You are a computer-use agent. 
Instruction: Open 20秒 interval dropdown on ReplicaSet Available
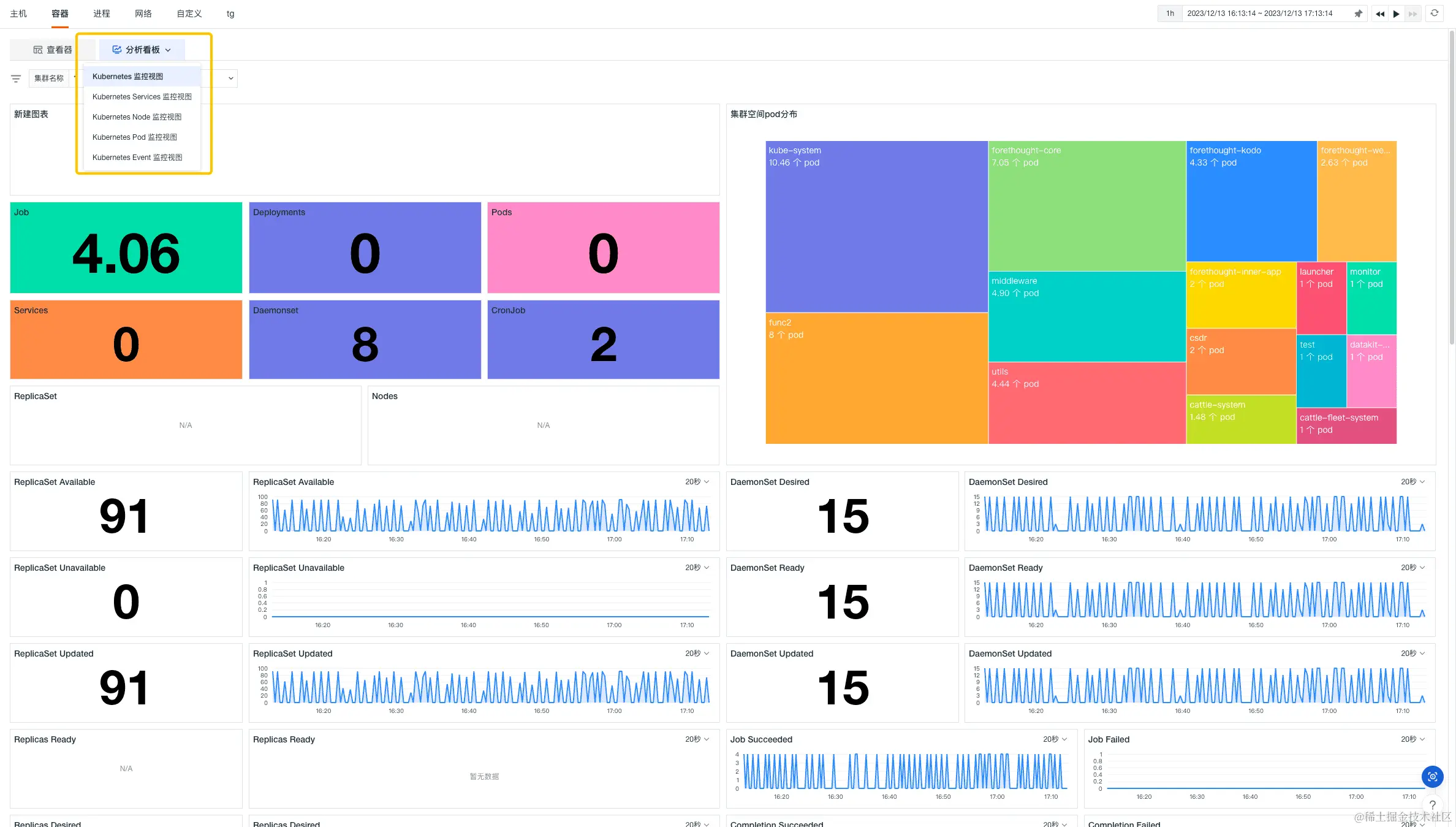click(697, 482)
